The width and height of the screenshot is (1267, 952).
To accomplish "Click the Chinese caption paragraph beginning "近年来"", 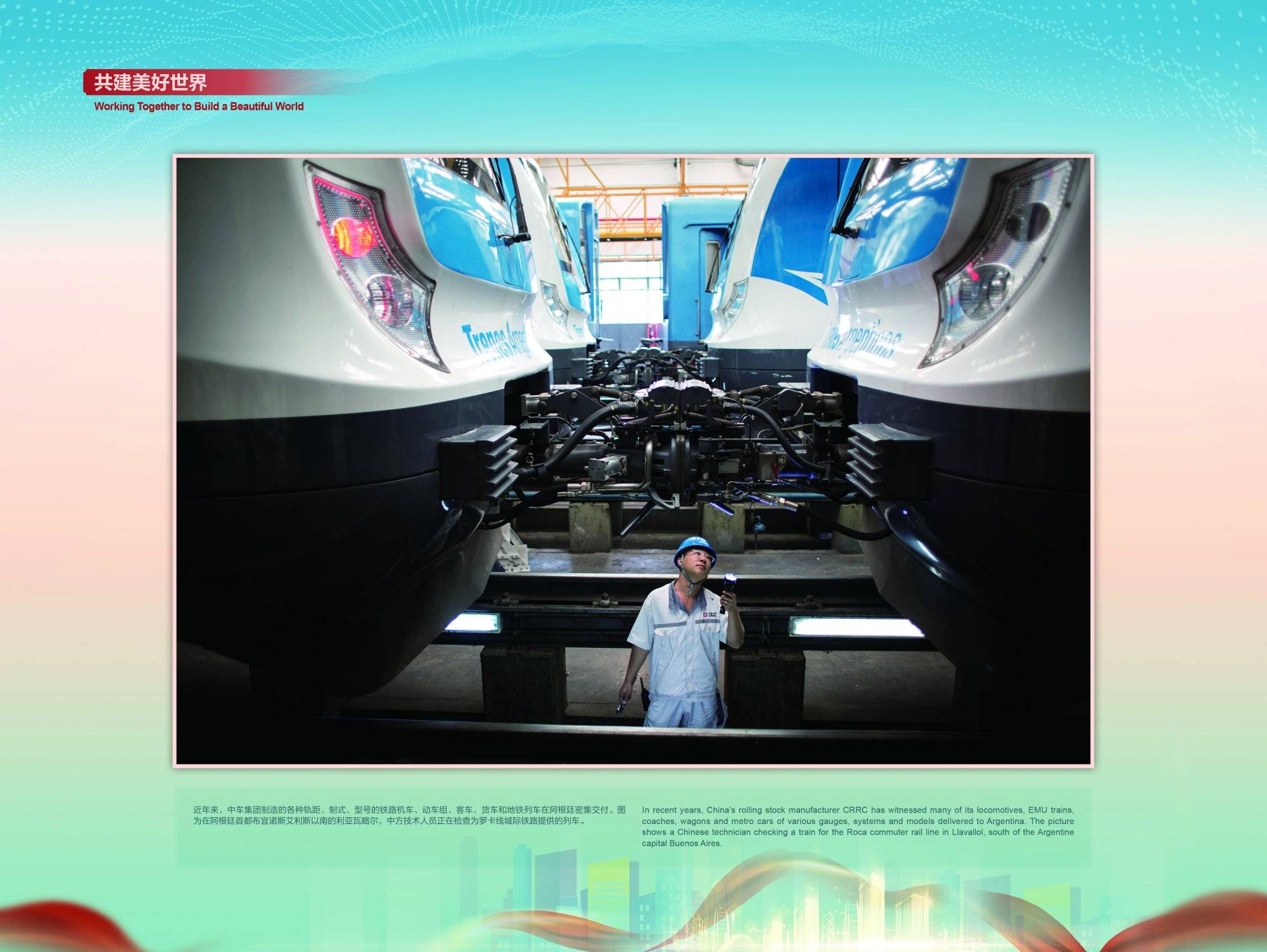I will [x=410, y=815].
